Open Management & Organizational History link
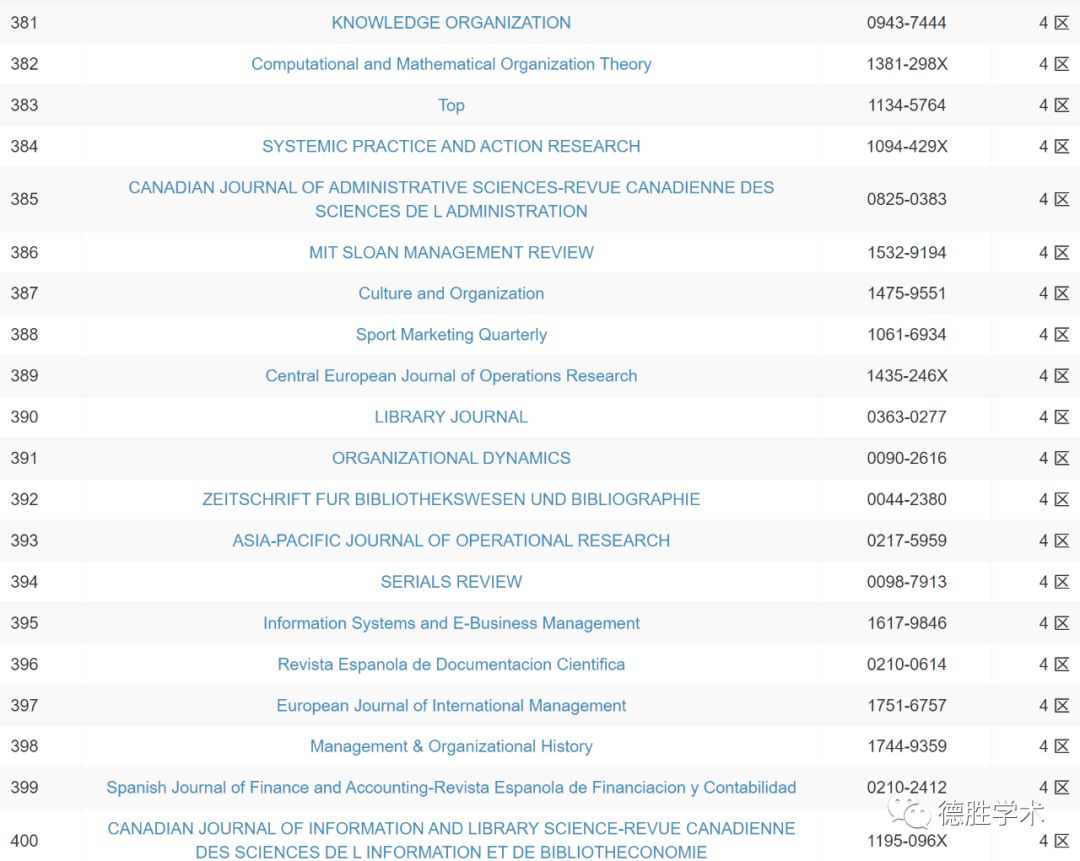 [x=451, y=747]
